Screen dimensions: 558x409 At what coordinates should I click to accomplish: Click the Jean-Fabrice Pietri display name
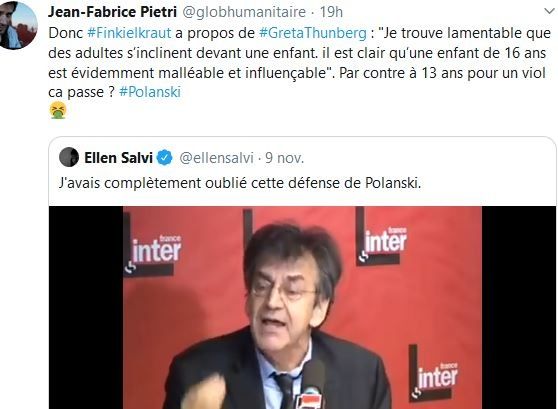[112, 12]
